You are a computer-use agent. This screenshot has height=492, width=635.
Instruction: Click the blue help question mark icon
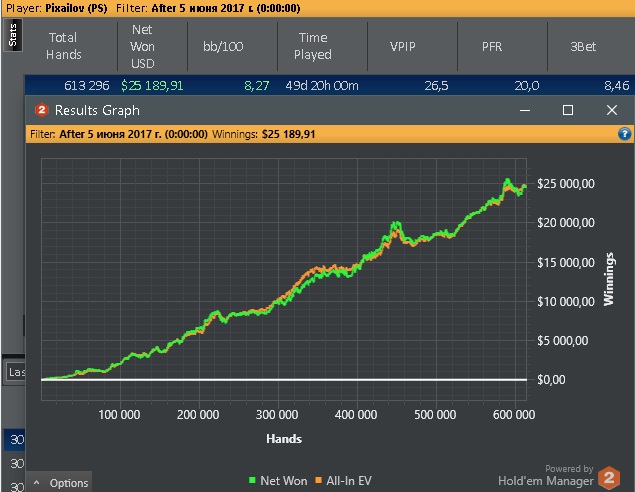click(x=624, y=134)
